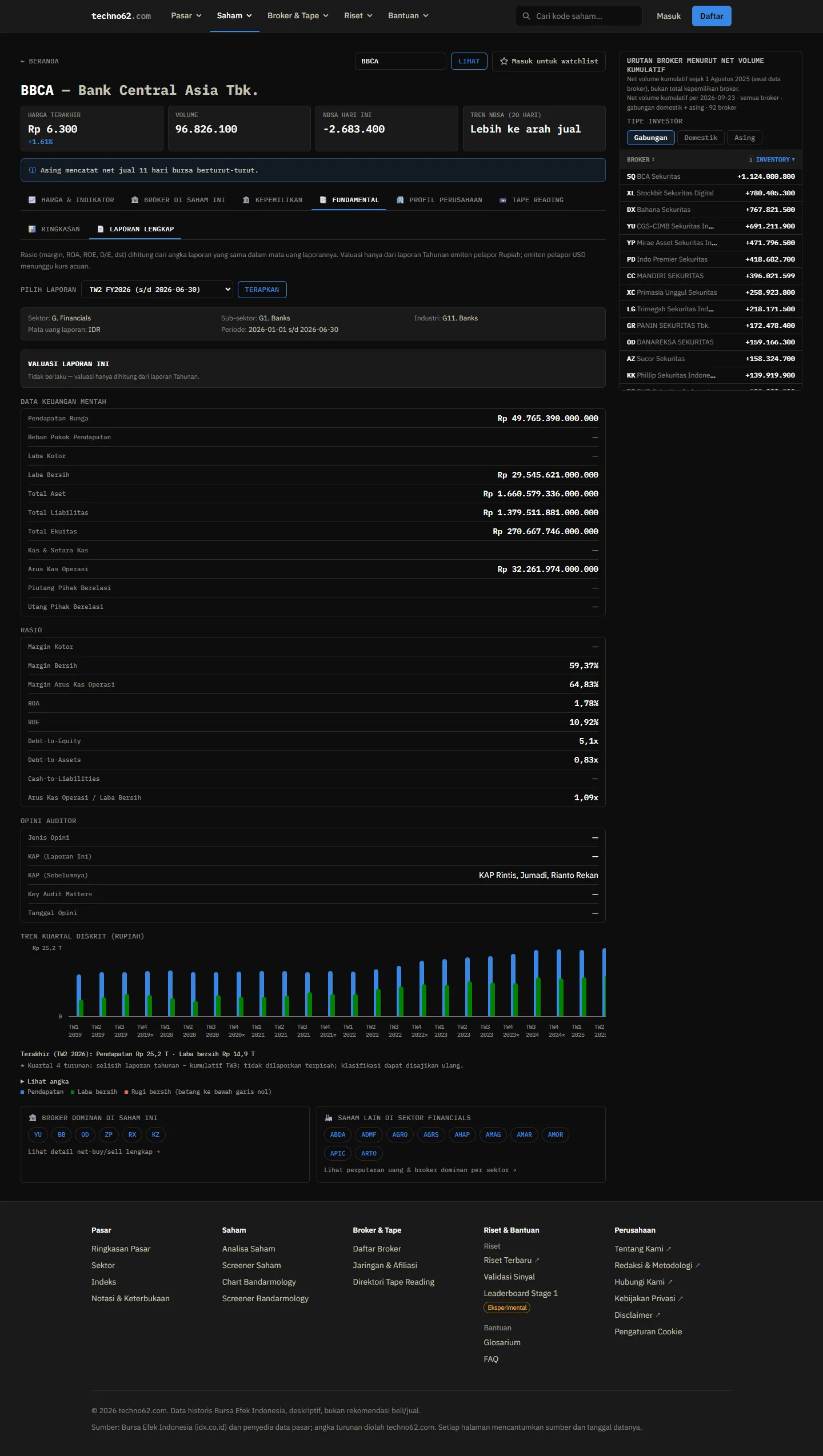This screenshot has width=823, height=1456.
Task: Click the page icon beside Laporan Lengkap
Action: 101,229
